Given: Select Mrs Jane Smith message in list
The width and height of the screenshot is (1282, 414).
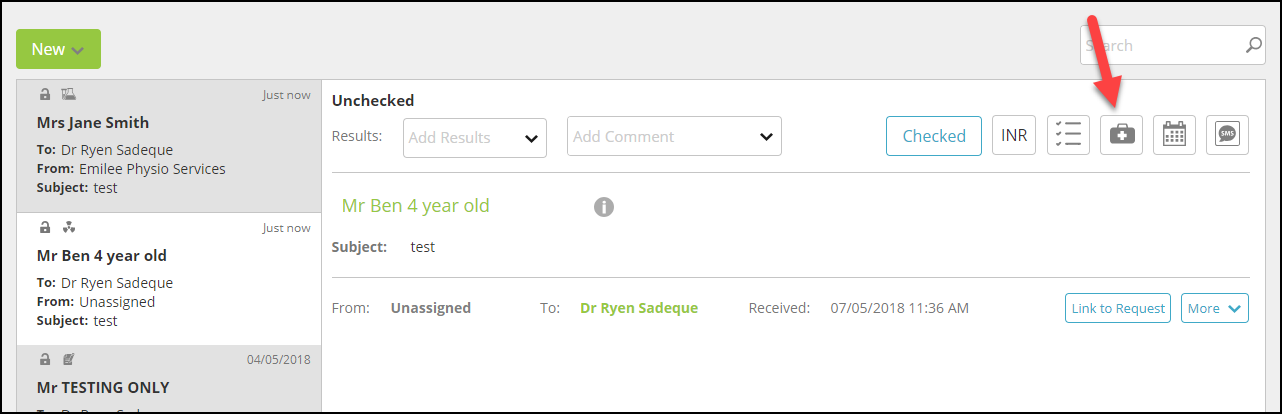Looking at the screenshot, I should (169, 146).
